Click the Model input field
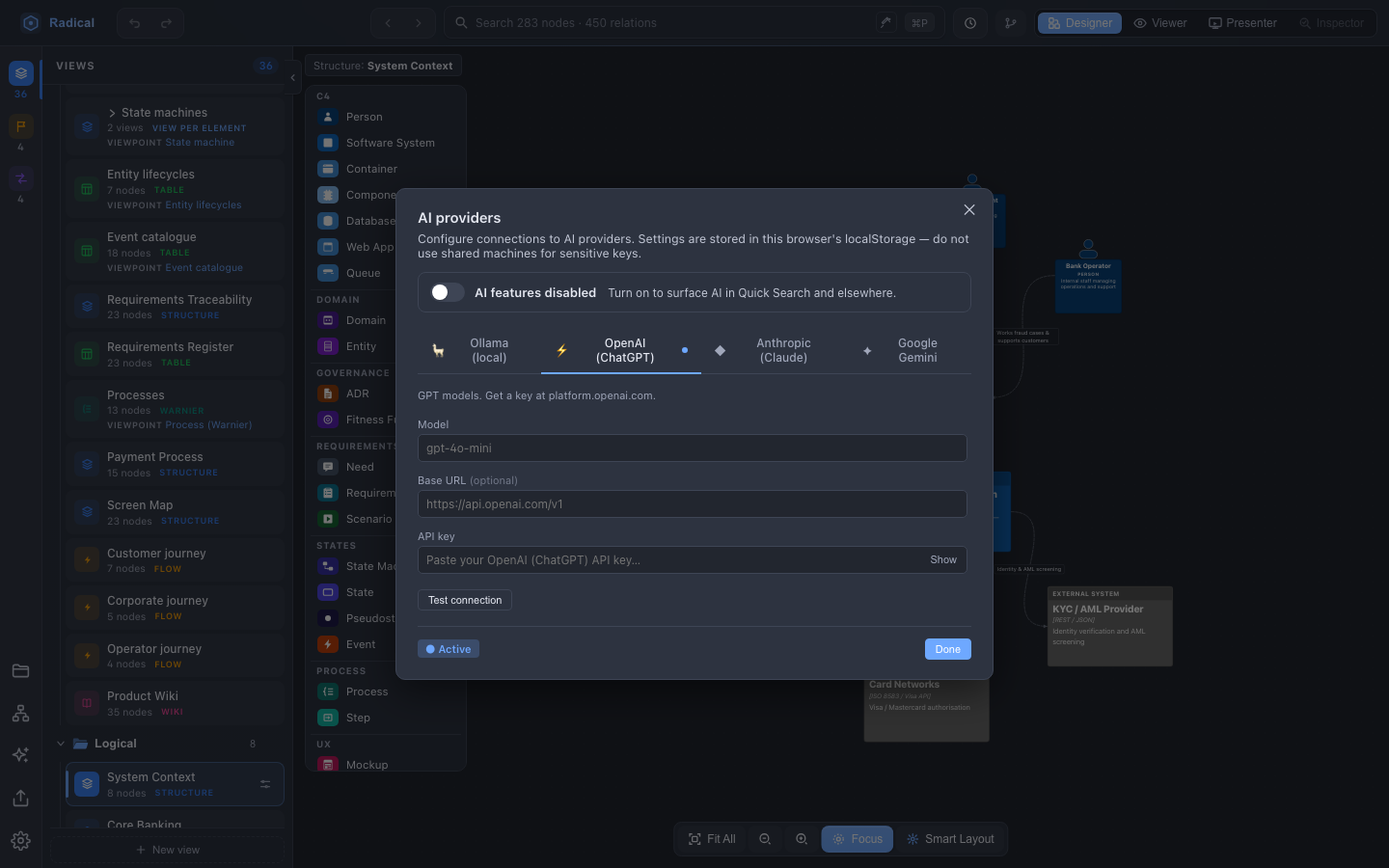This screenshot has height=868, width=1389. [x=693, y=448]
